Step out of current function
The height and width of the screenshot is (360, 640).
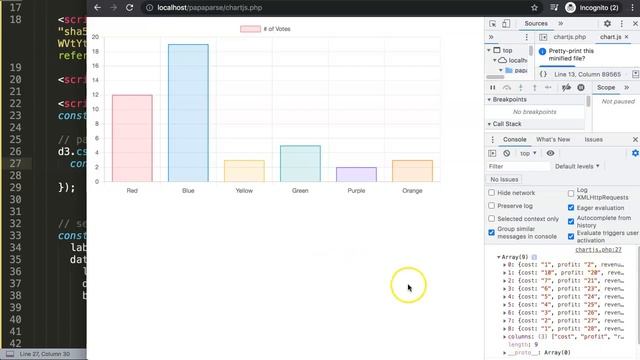pos(534,88)
